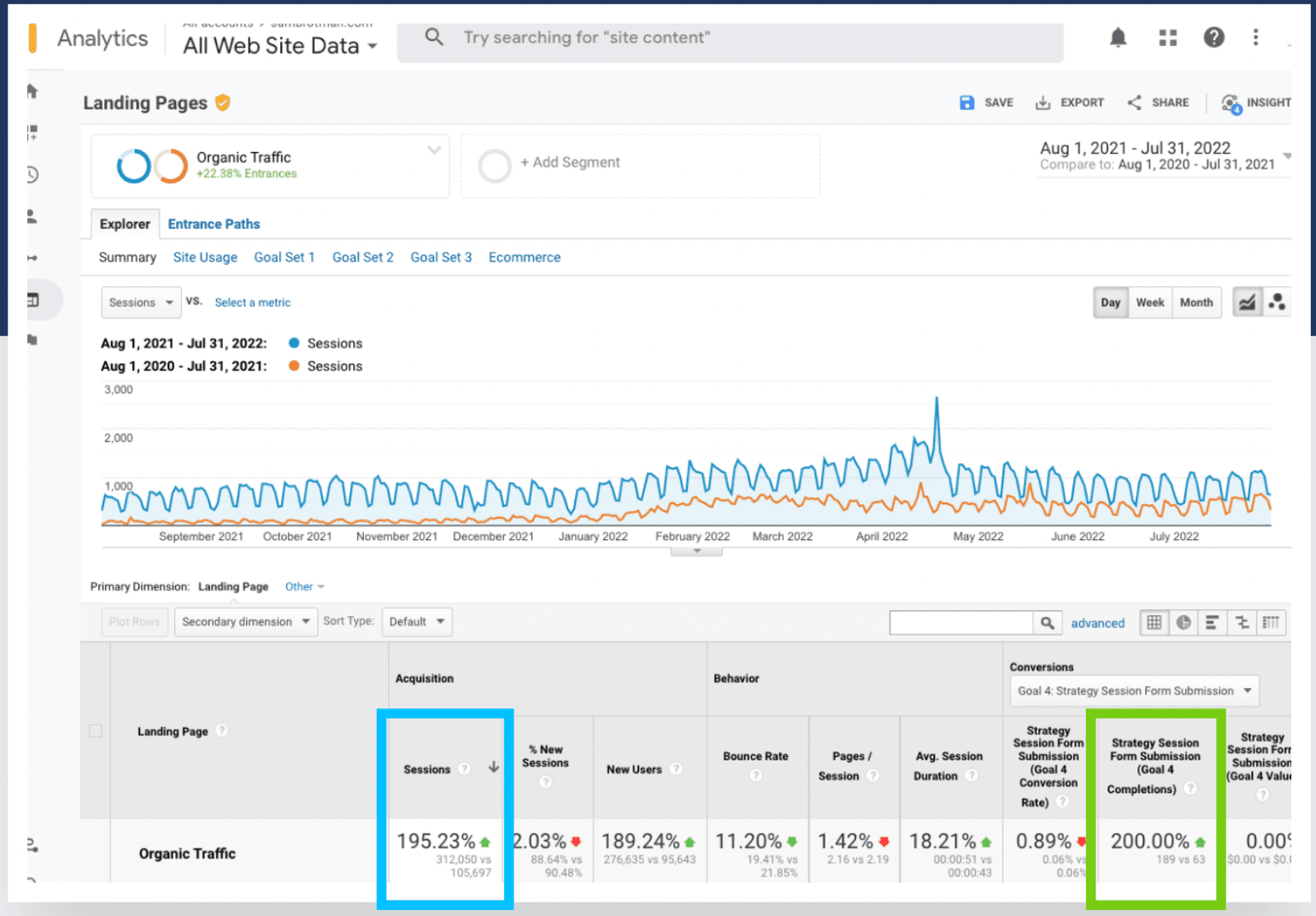Choose the pivot table view icon
The width and height of the screenshot is (1316, 916).
click(x=1271, y=622)
